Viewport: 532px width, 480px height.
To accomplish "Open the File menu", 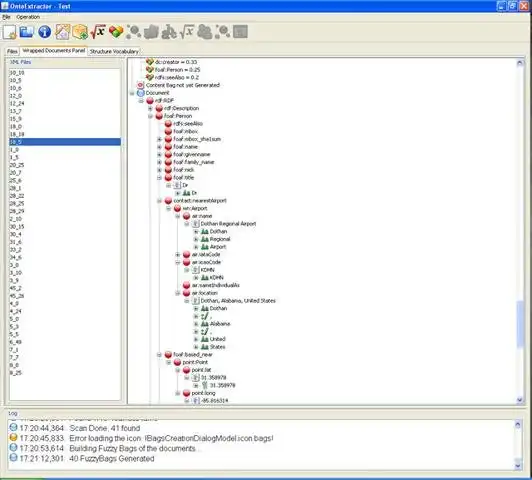I will [6, 17].
